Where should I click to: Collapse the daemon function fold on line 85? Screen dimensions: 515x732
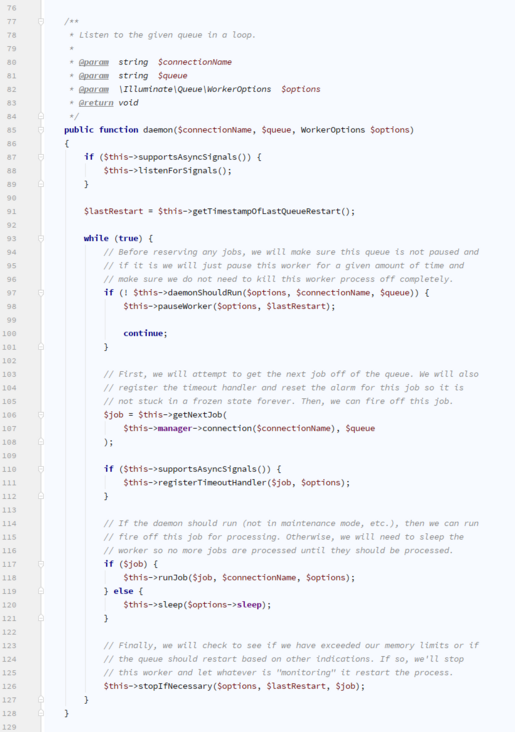coord(41,130)
